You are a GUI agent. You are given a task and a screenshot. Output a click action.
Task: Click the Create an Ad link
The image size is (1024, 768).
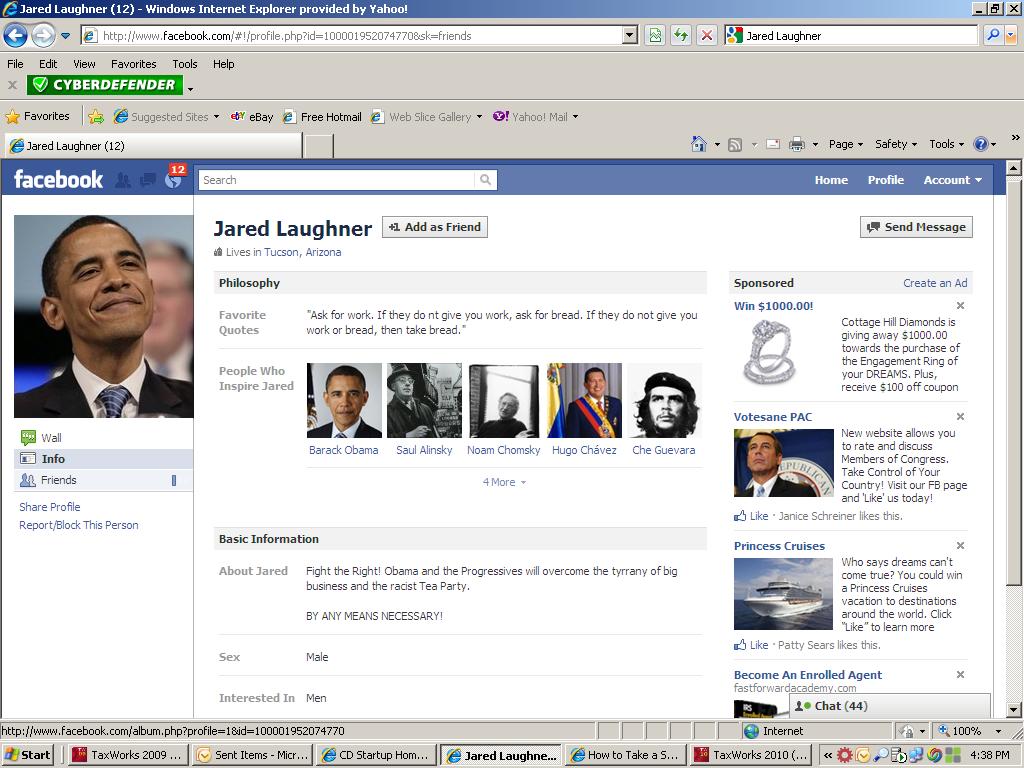coord(935,283)
